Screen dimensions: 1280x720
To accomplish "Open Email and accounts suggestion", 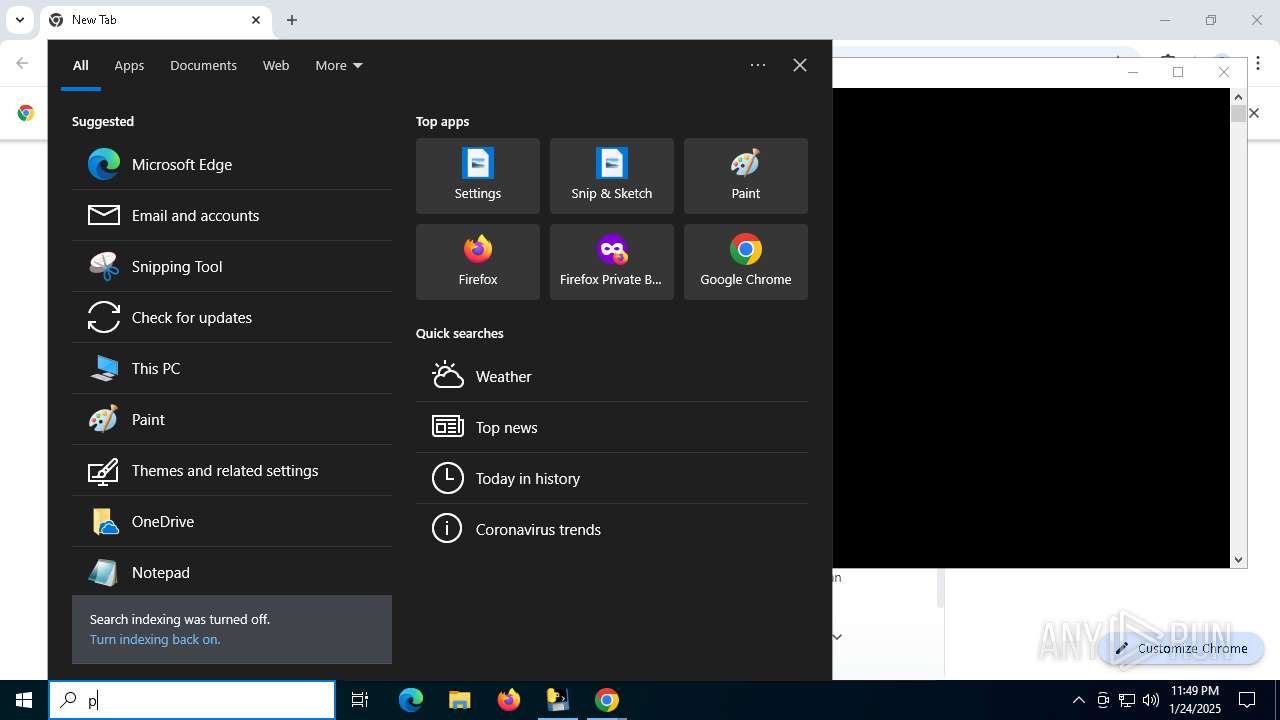I will pos(232,215).
